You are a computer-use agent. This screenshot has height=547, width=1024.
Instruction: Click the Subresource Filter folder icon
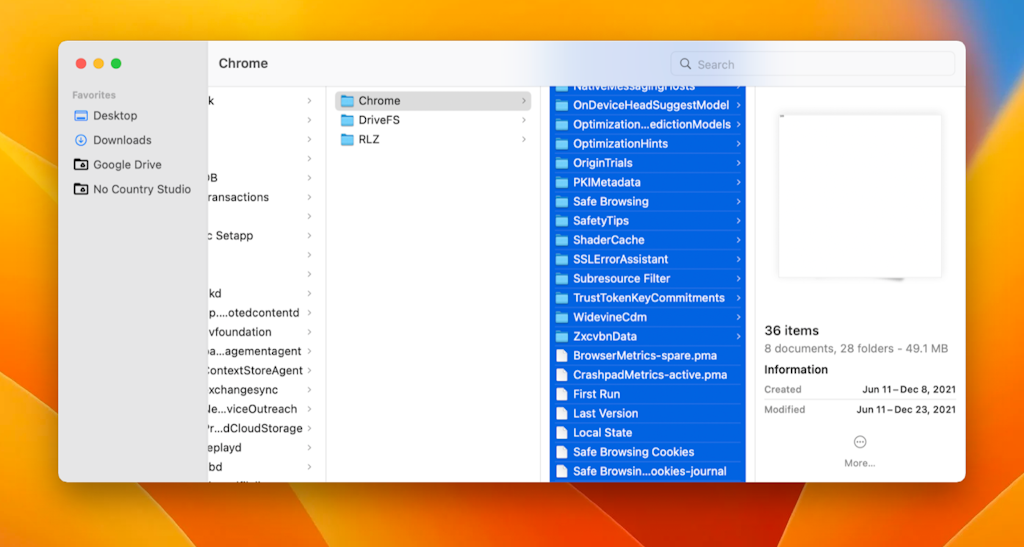tap(562, 279)
